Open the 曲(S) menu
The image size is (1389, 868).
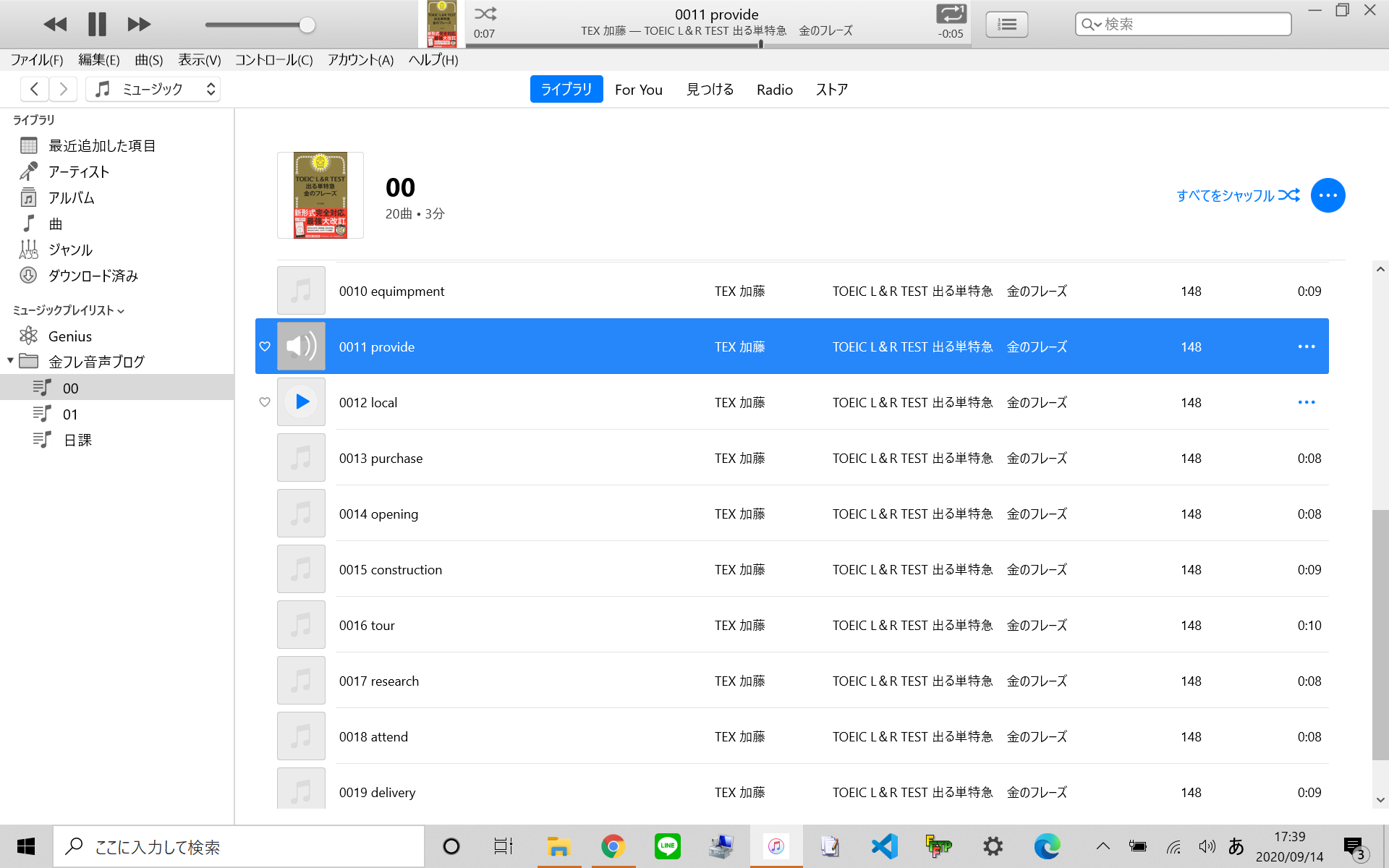pos(149,60)
